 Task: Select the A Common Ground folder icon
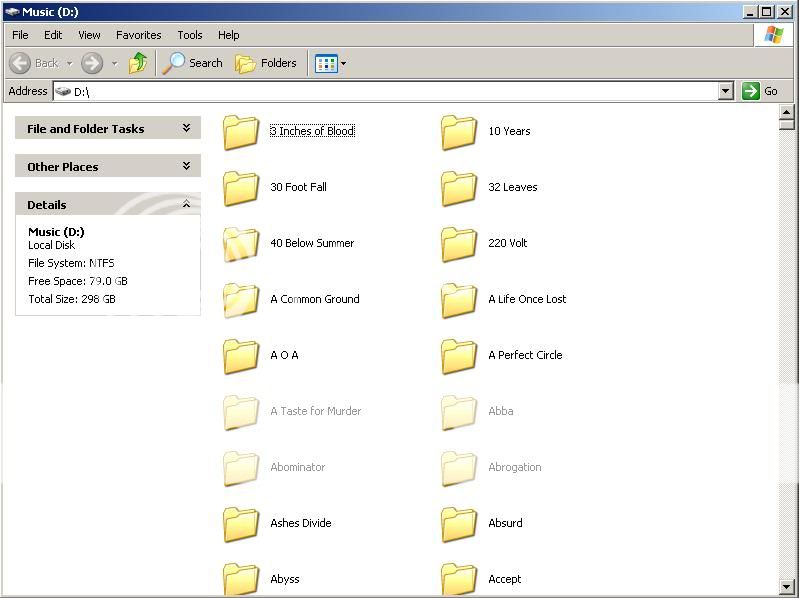click(241, 300)
